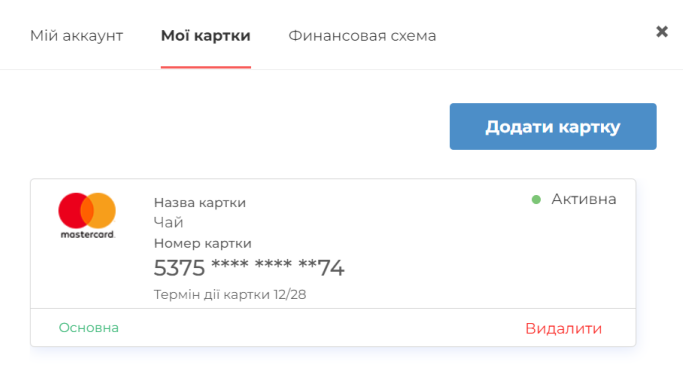The width and height of the screenshot is (683, 377).
Task: Click the Видалити link to remove card
Action: coord(564,328)
